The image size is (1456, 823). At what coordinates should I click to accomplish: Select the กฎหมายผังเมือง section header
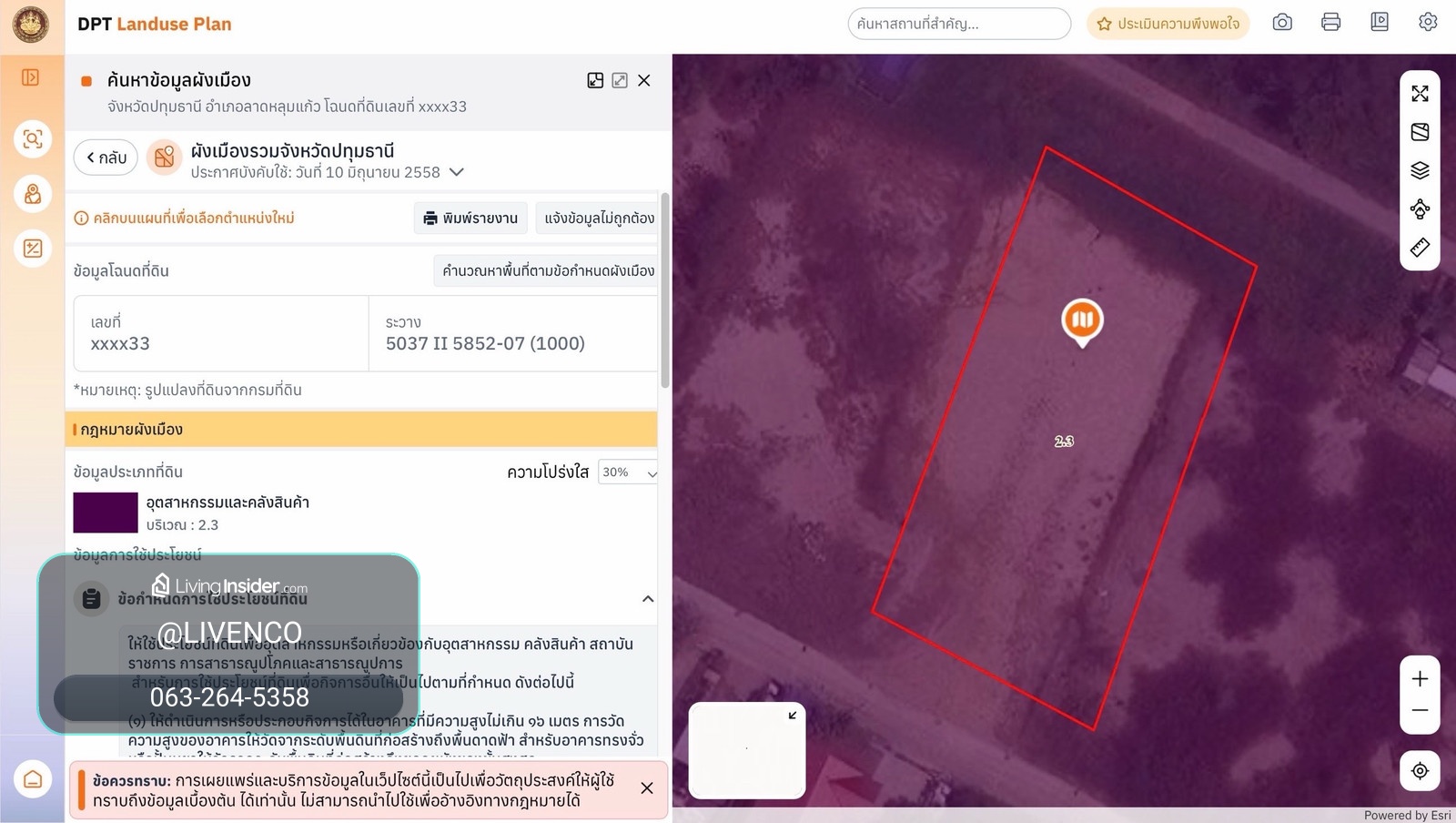361,430
